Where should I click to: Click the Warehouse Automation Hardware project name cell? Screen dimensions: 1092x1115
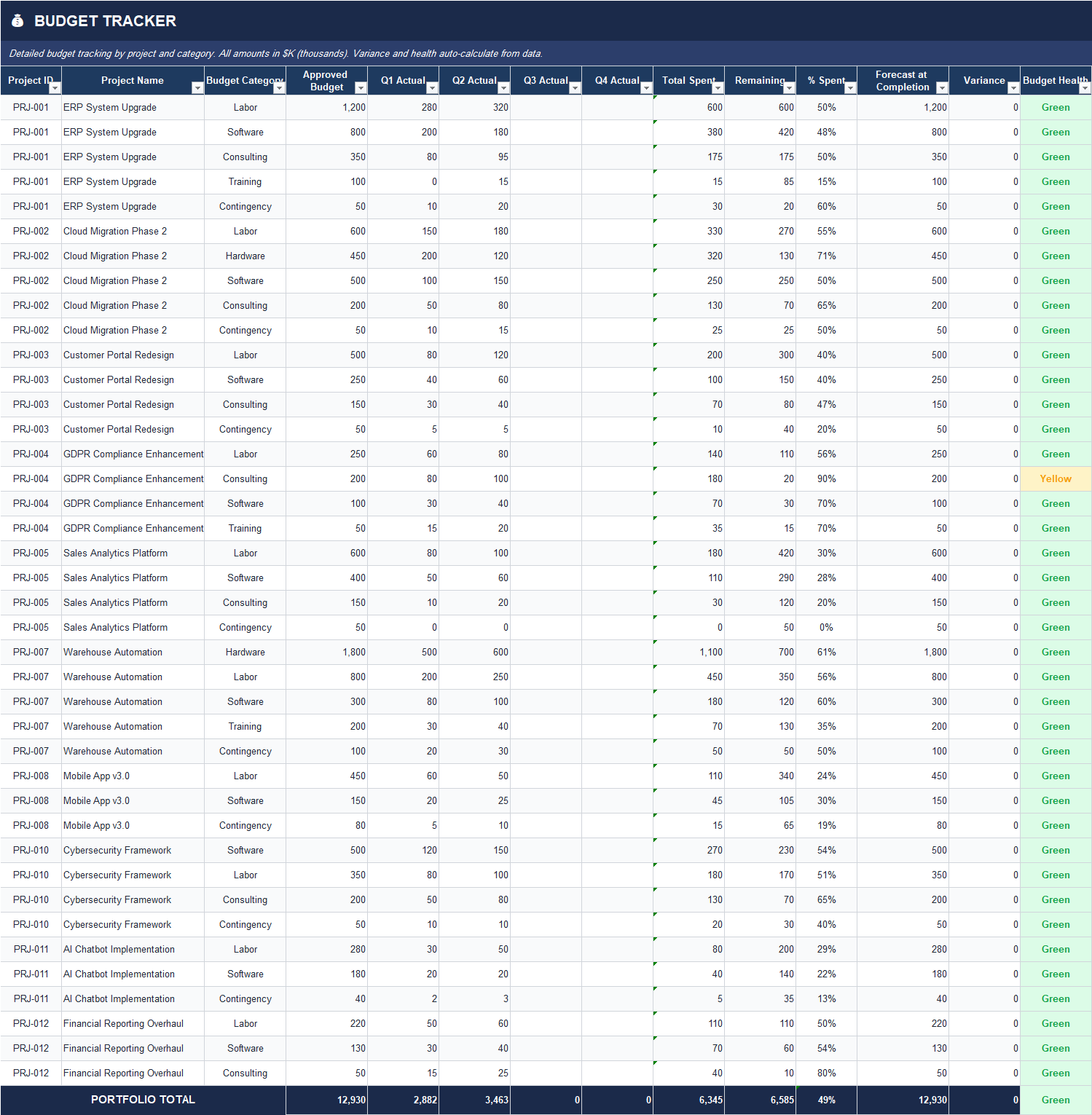coord(113,652)
